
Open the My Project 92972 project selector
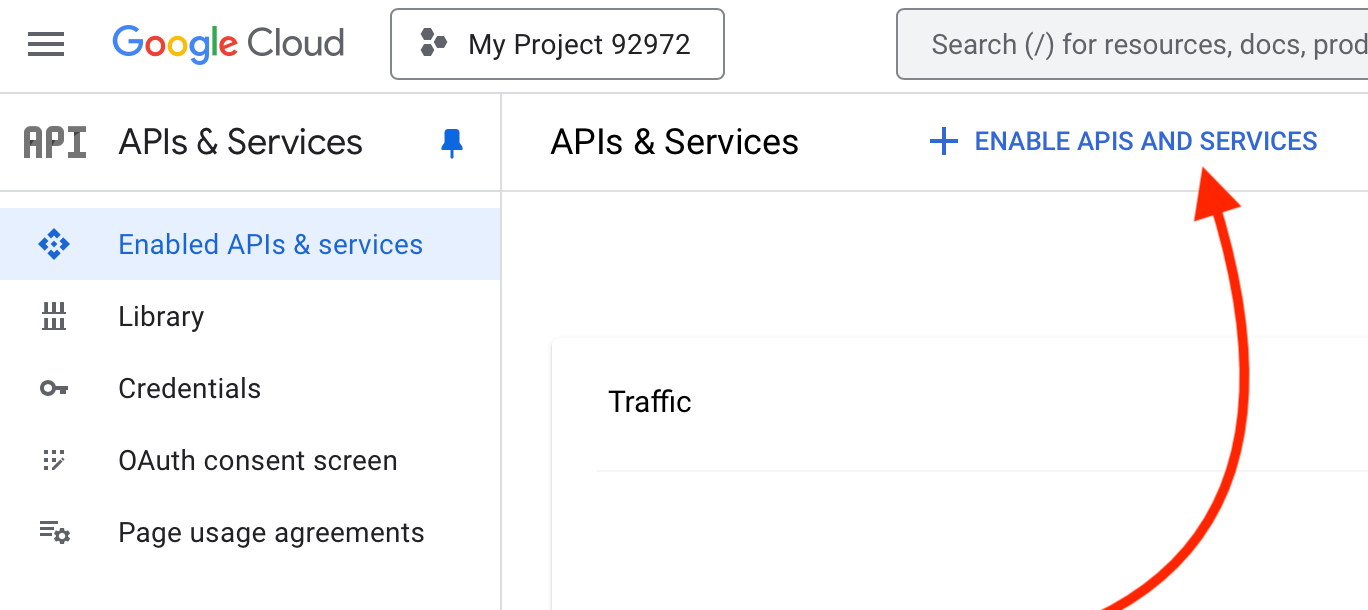pos(557,44)
